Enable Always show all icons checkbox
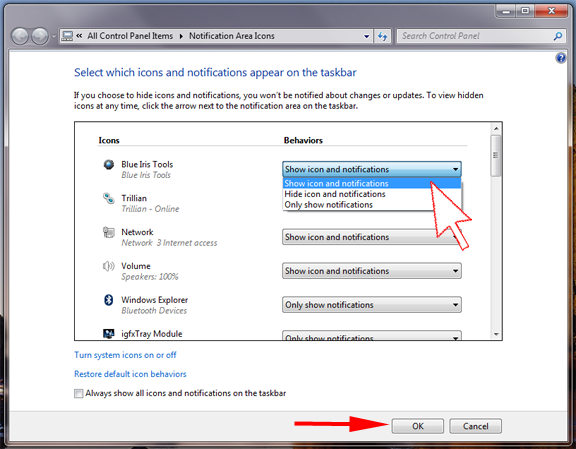576x449 pixels. (79, 394)
